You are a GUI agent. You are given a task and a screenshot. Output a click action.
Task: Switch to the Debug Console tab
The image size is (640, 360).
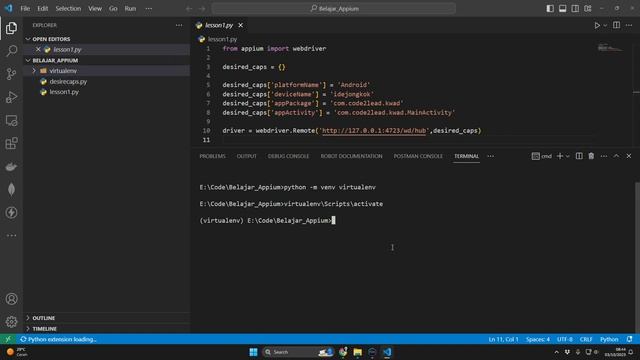pos(288,156)
